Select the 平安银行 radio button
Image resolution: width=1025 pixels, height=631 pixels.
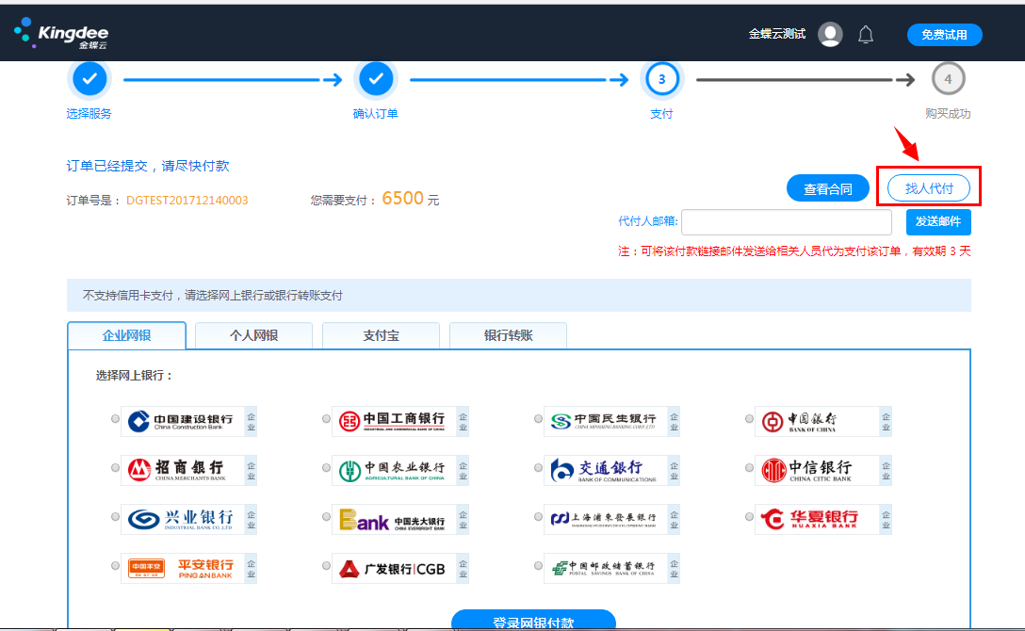click(115, 566)
